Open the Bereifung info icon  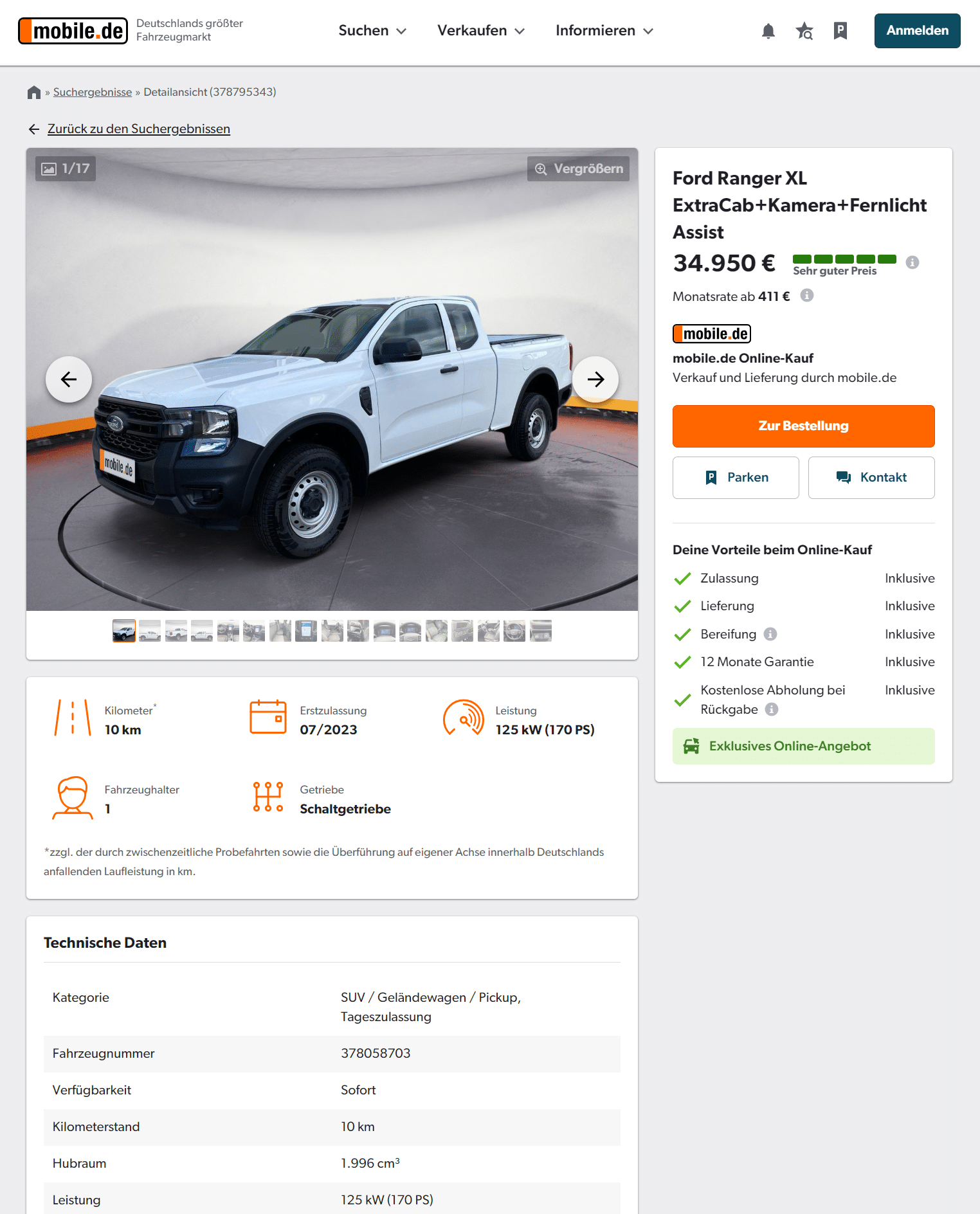[x=770, y=634]
